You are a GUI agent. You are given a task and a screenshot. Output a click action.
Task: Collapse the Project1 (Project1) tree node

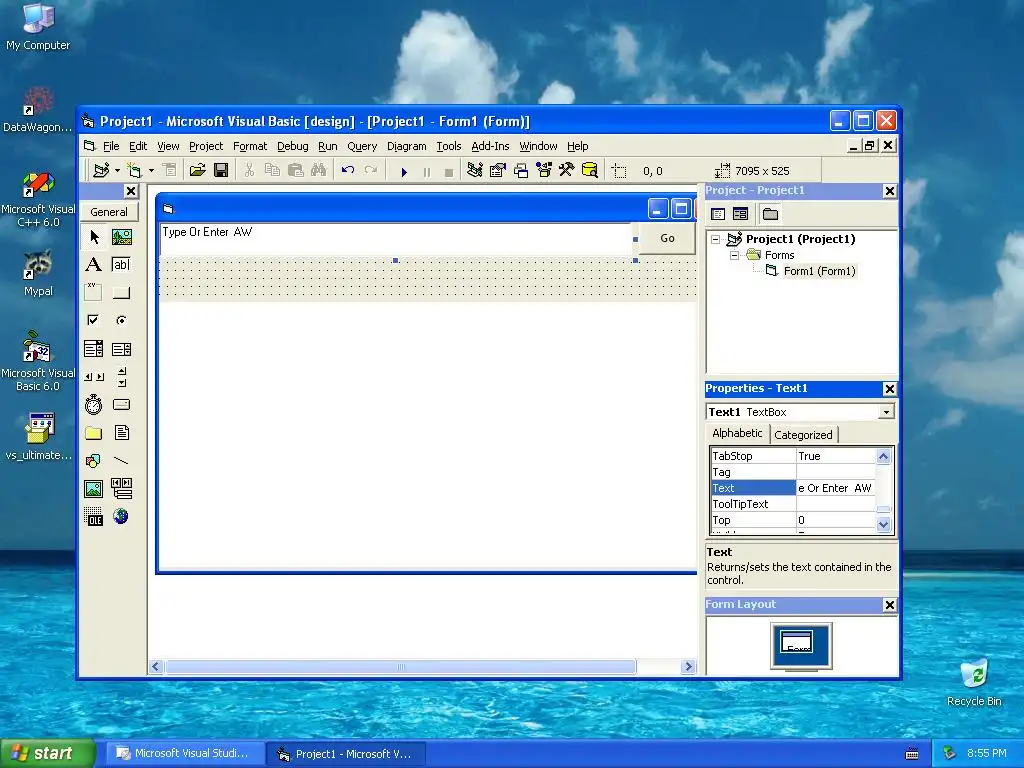716,239
